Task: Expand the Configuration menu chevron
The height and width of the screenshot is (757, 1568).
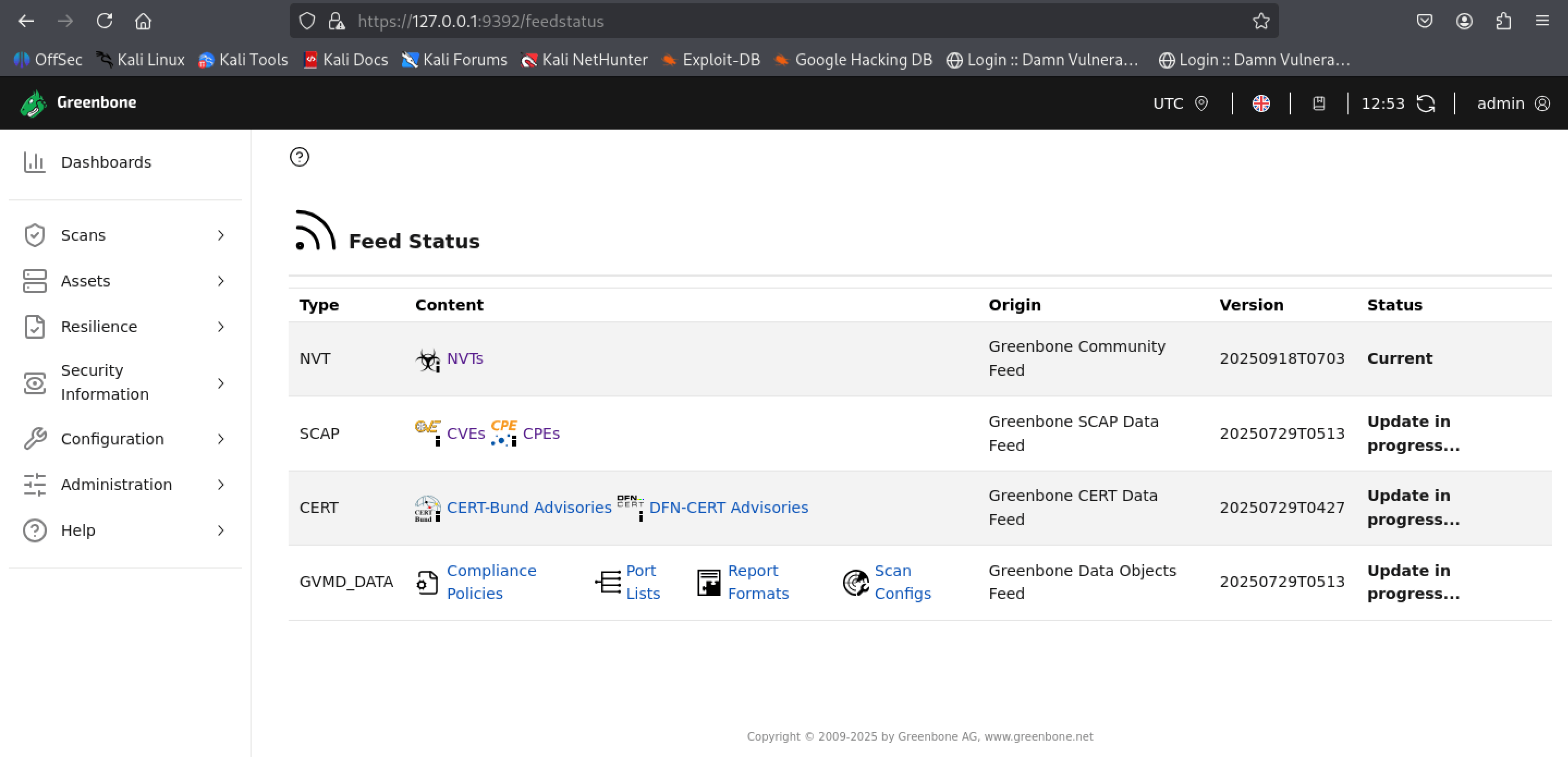Action: point(221,439)
